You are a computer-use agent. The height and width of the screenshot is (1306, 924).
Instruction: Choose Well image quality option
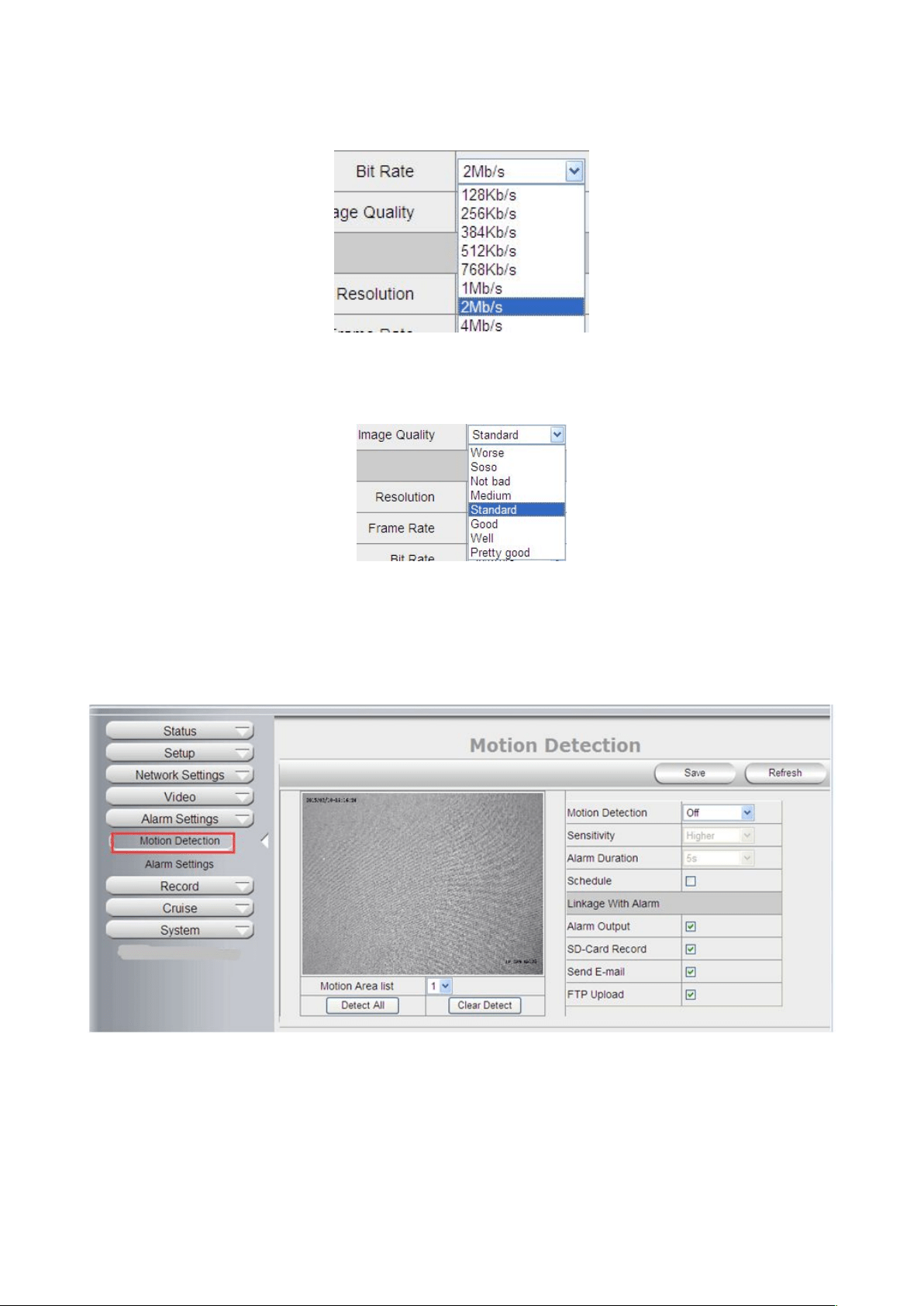pos(517,538)
